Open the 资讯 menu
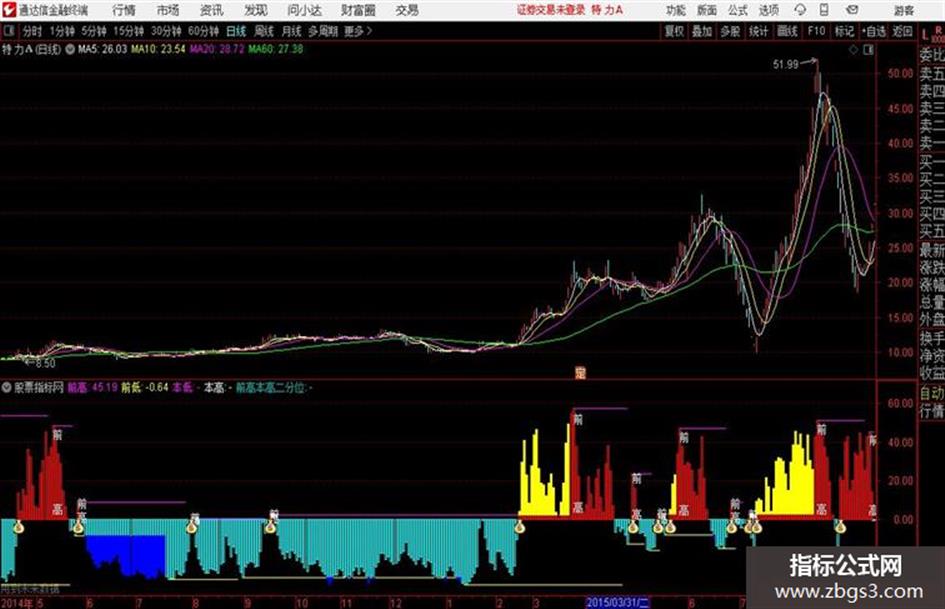This screenshot has width=945, height=609. (x=212, y=10)
